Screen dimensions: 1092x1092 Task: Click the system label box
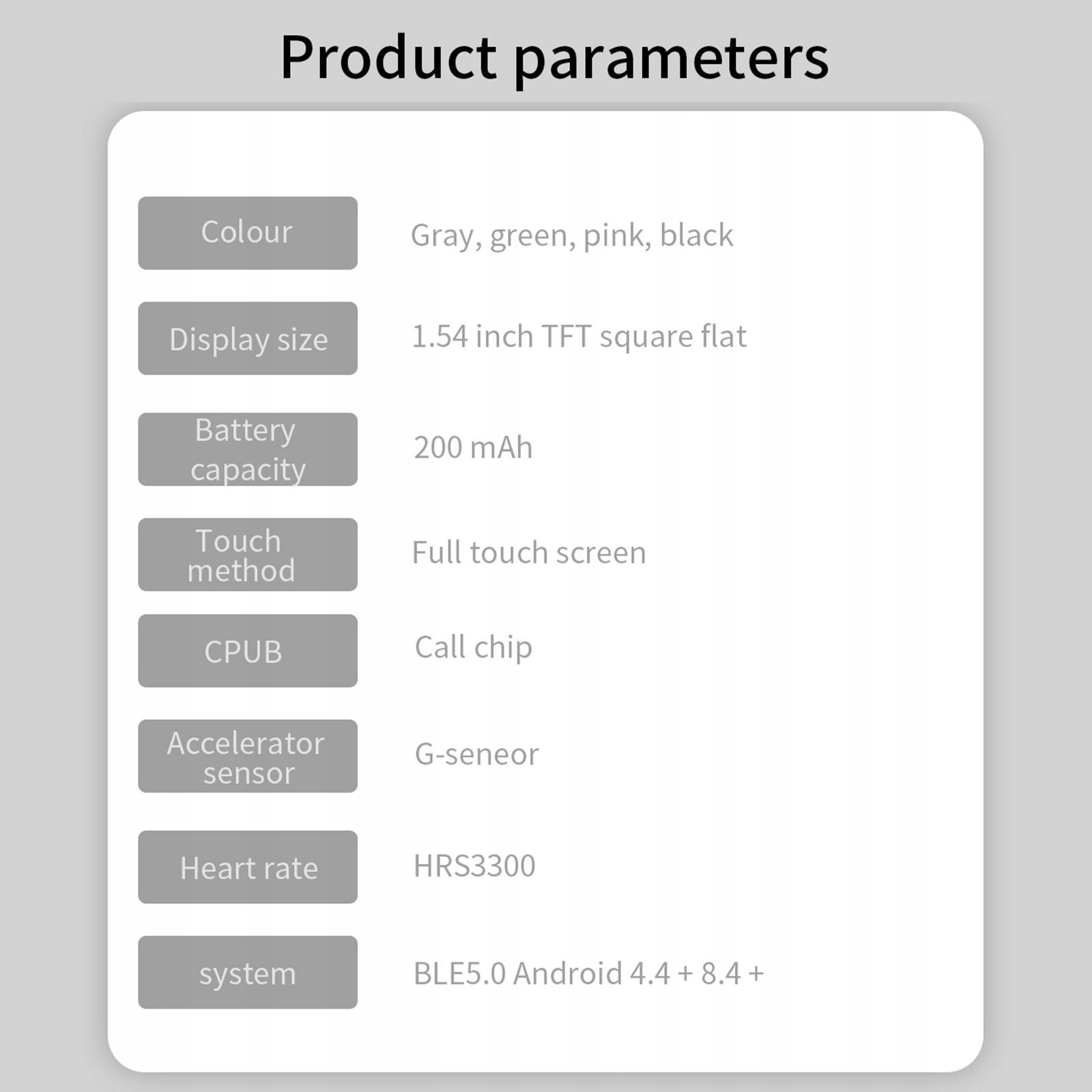[248, 972]
